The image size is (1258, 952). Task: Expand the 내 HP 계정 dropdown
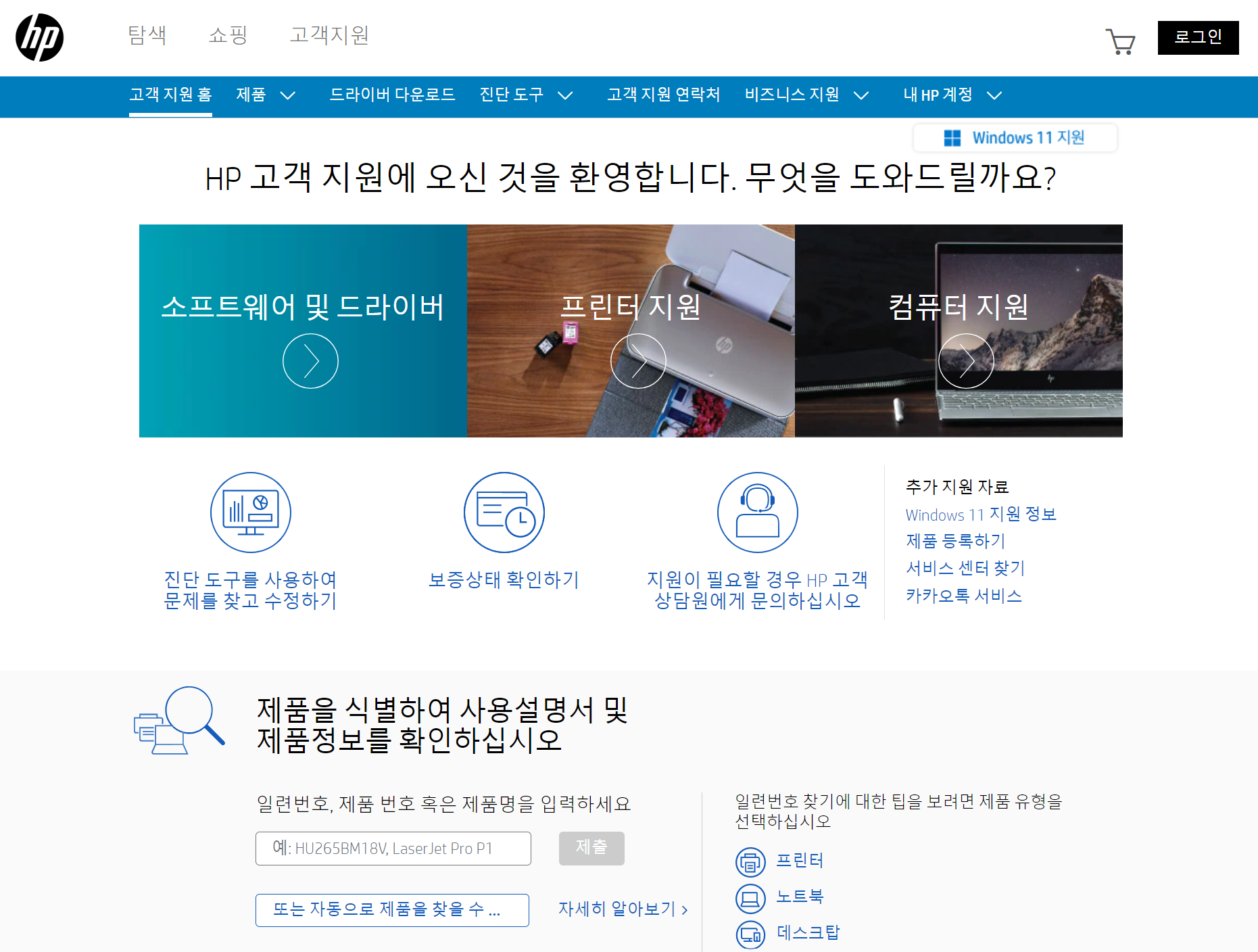(x=951, y=95)
